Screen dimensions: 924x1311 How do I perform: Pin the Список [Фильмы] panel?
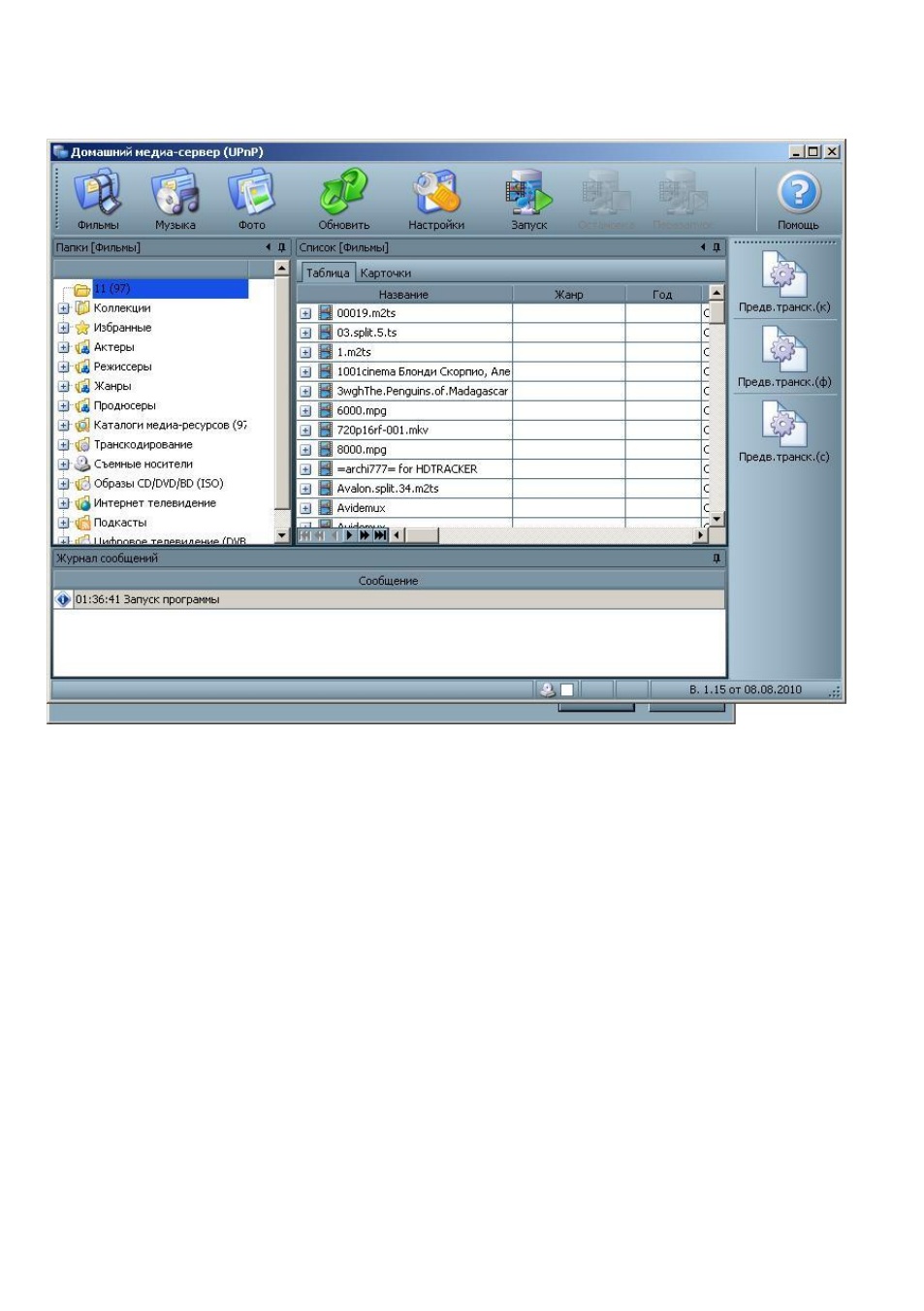(717, 247)
